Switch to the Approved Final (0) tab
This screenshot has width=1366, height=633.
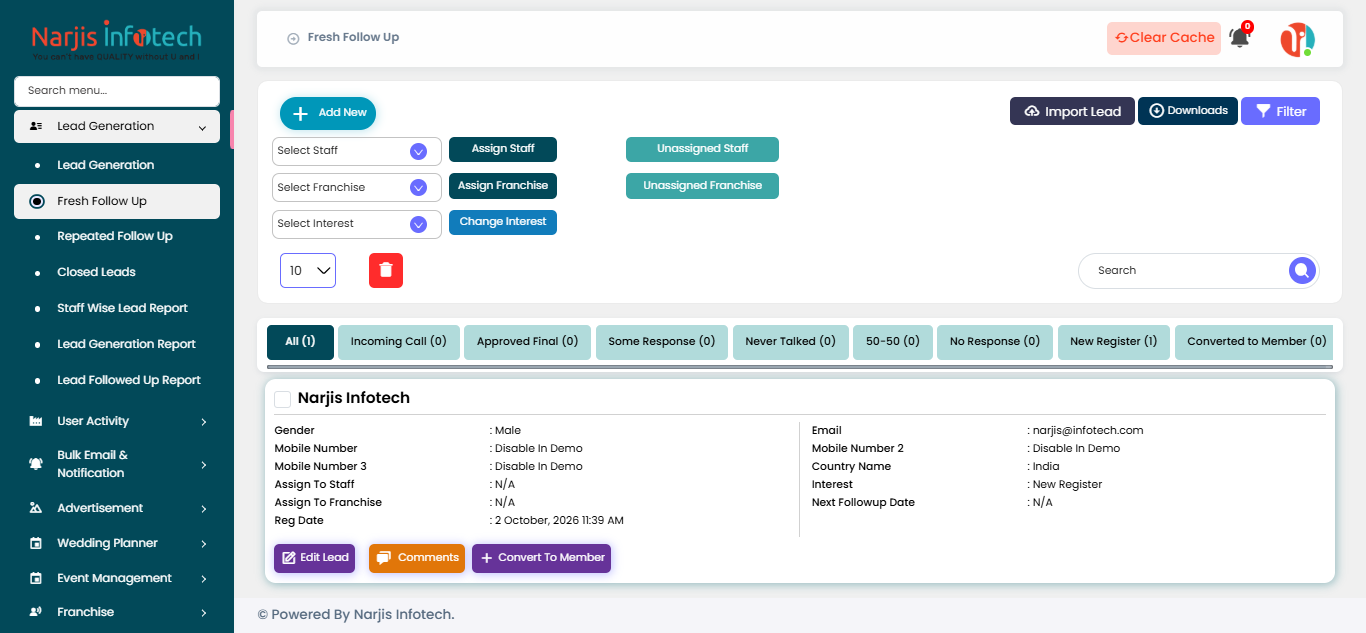point(528,342)
